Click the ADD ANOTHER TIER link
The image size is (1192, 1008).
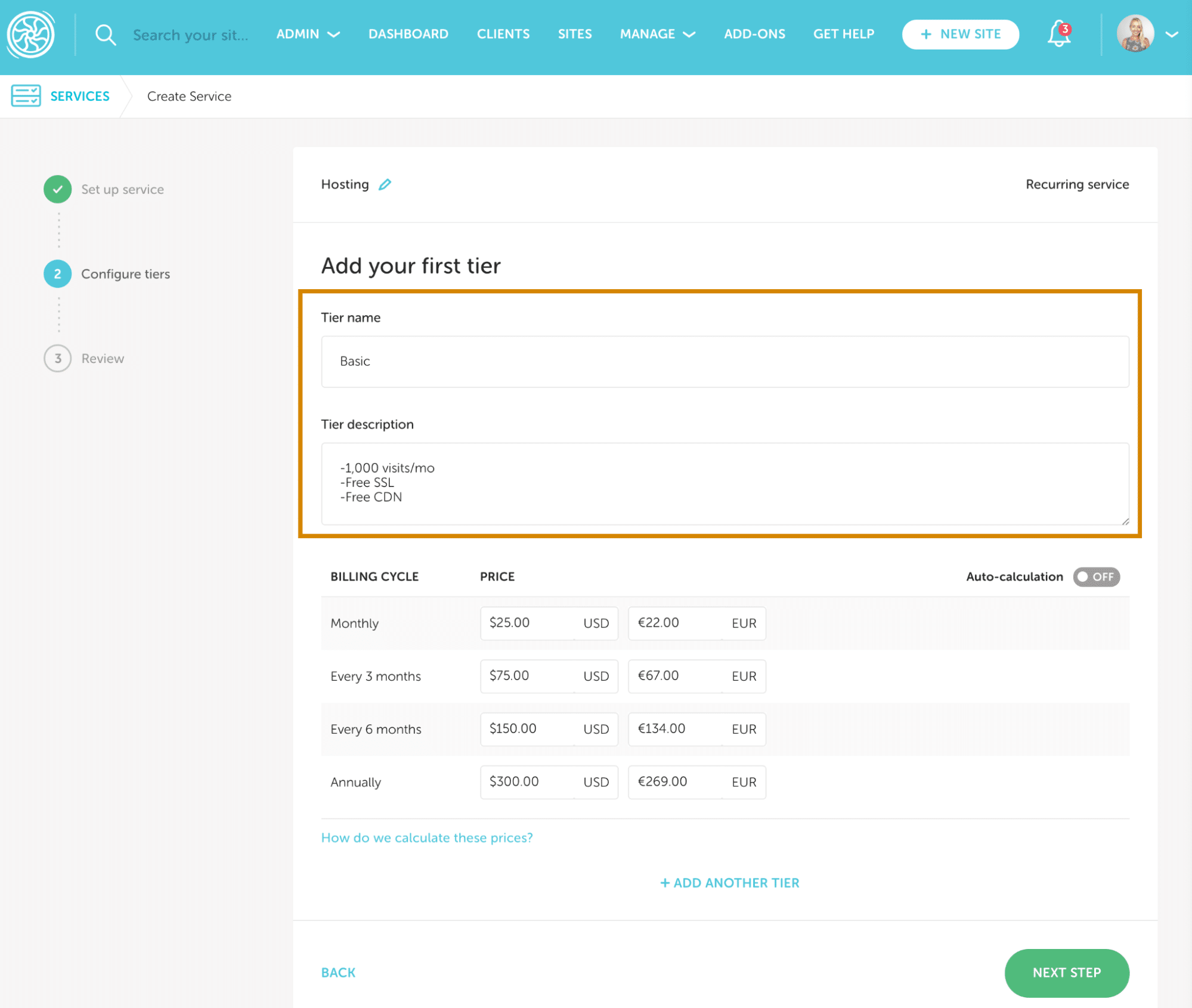pyautogui.click(x=729, y=883)
